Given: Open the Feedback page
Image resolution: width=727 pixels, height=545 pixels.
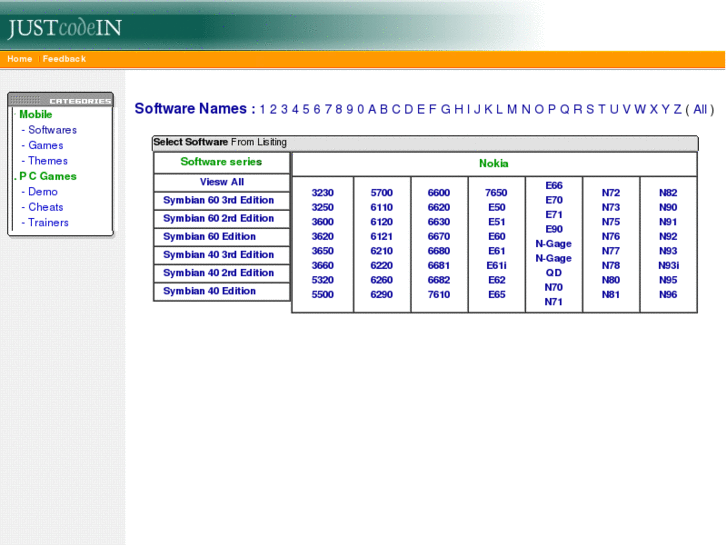Looking at the screenshot, I should pos(64,59).
